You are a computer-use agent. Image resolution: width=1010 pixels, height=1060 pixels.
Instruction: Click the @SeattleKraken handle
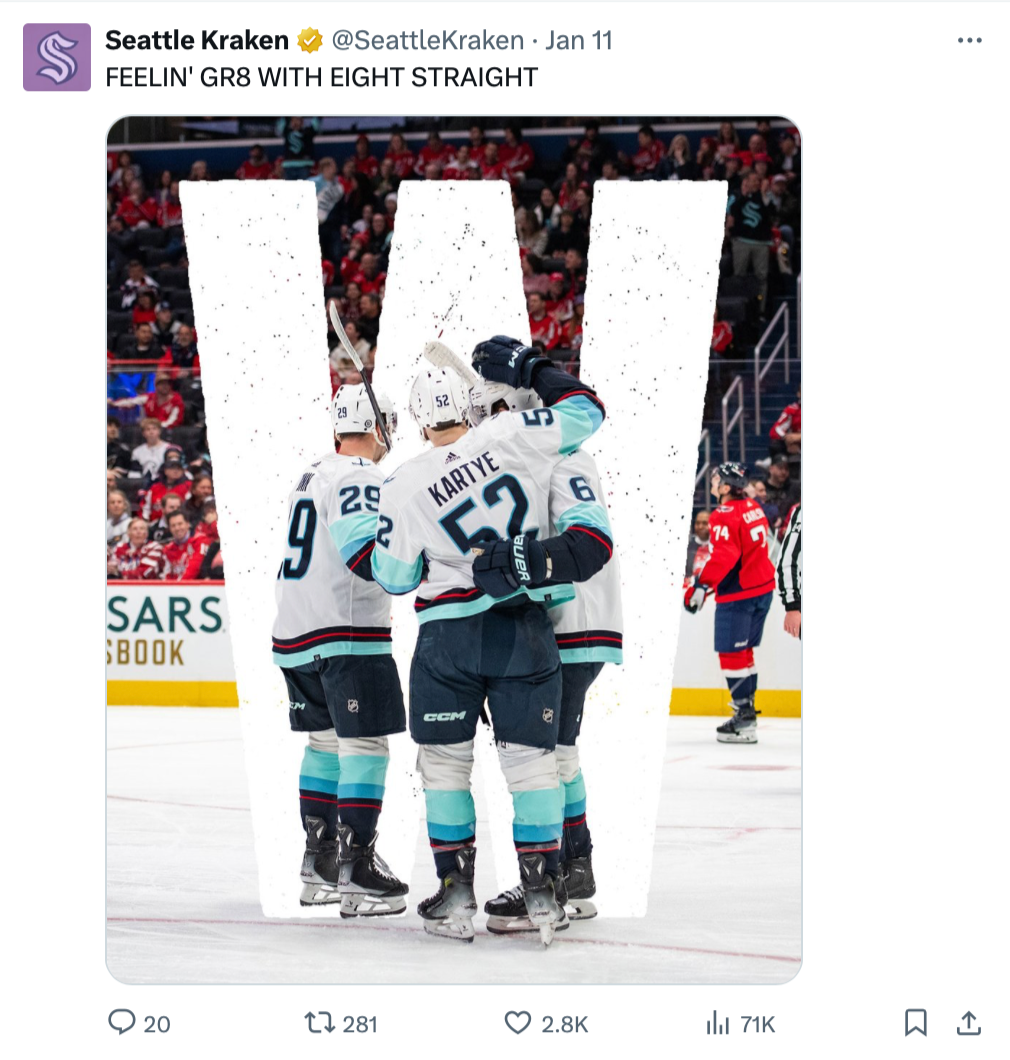[x=427, y=41]
